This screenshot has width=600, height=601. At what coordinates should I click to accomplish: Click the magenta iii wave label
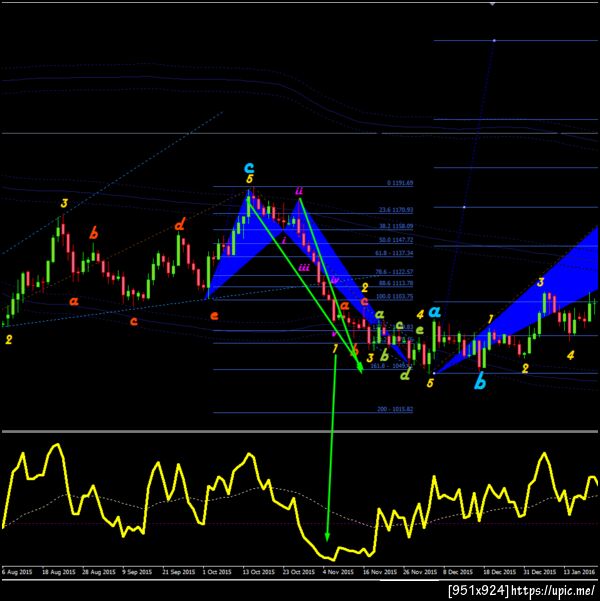[x=304, y=267]
